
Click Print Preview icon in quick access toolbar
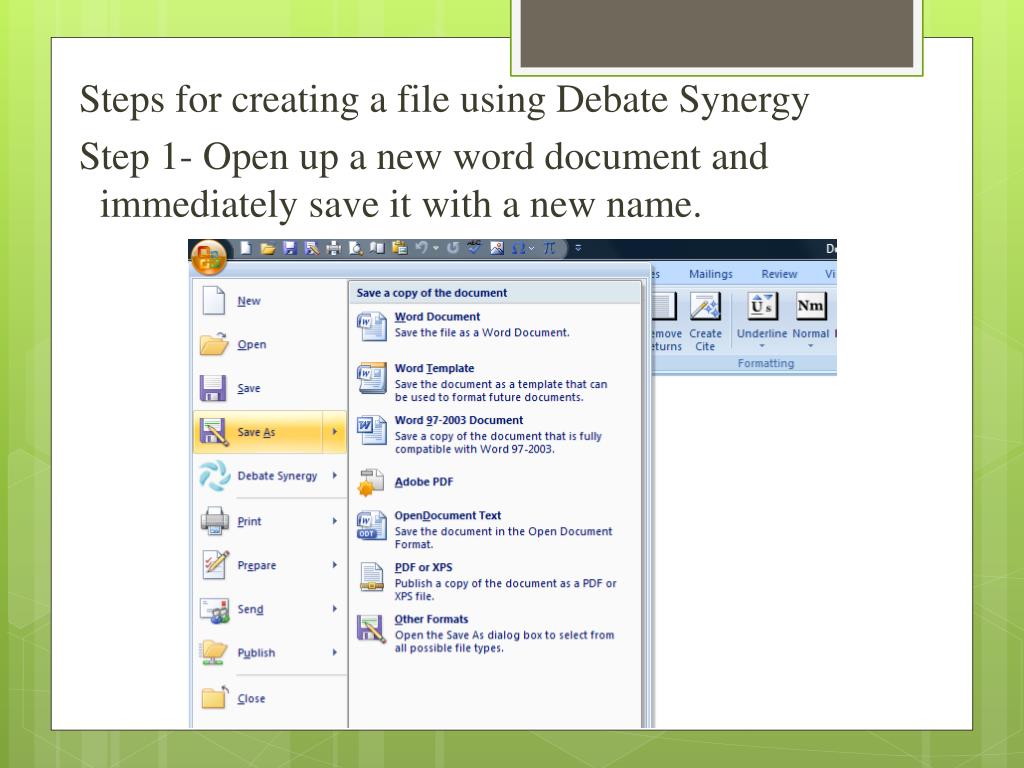click(355, 248)
